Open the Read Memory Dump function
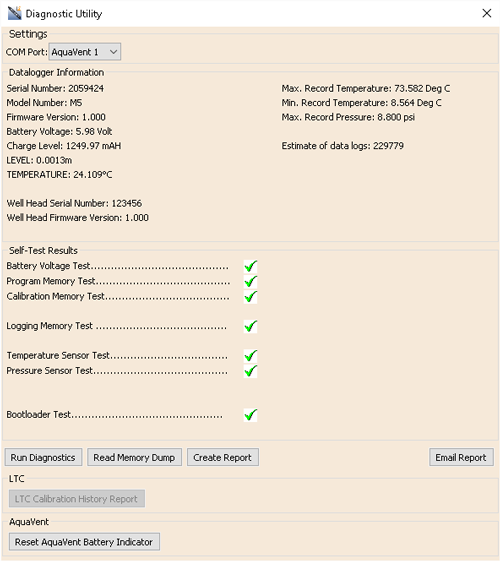This screenshot has height=561, width=500. 134,457
